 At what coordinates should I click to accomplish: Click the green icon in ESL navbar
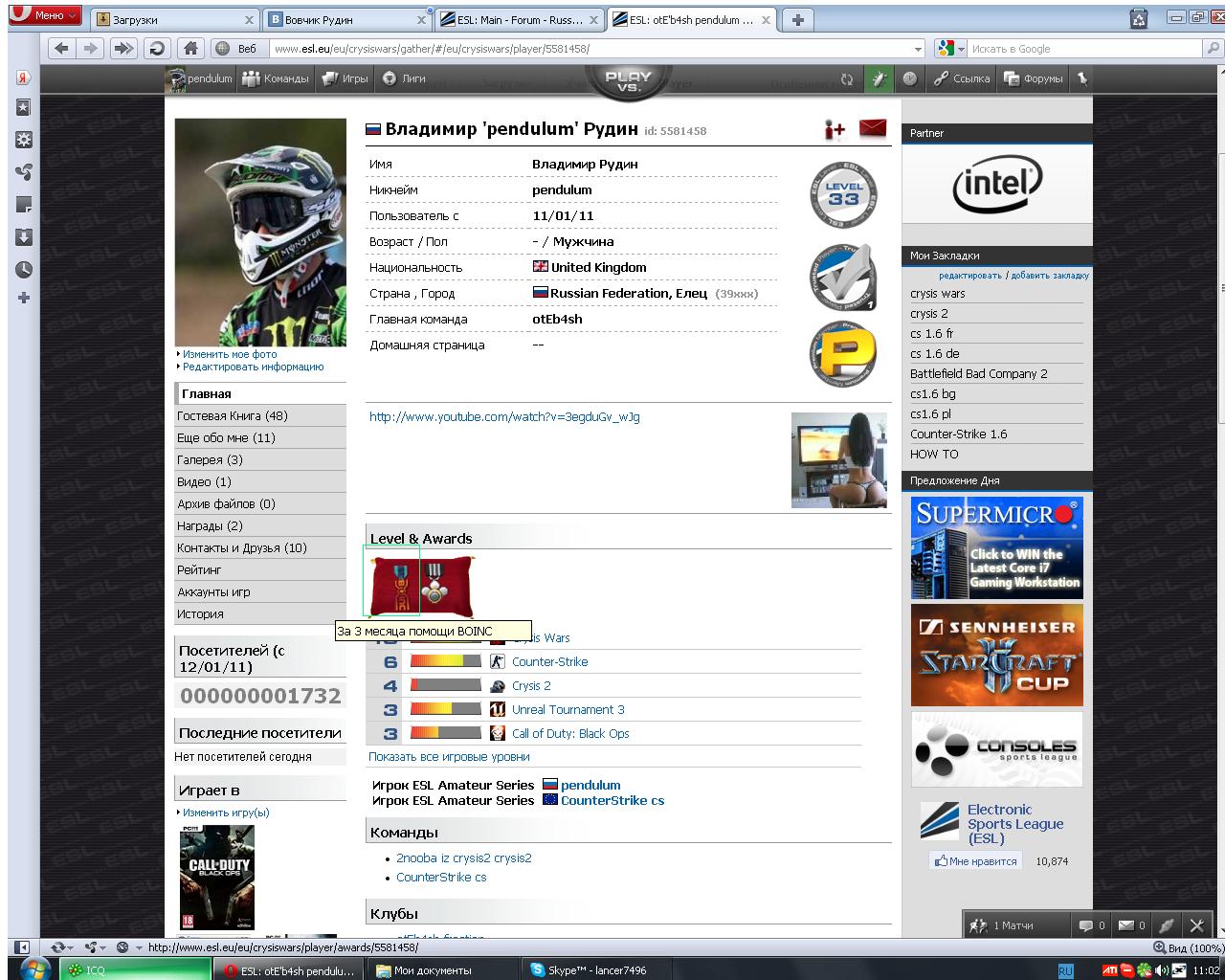[878, 79]
